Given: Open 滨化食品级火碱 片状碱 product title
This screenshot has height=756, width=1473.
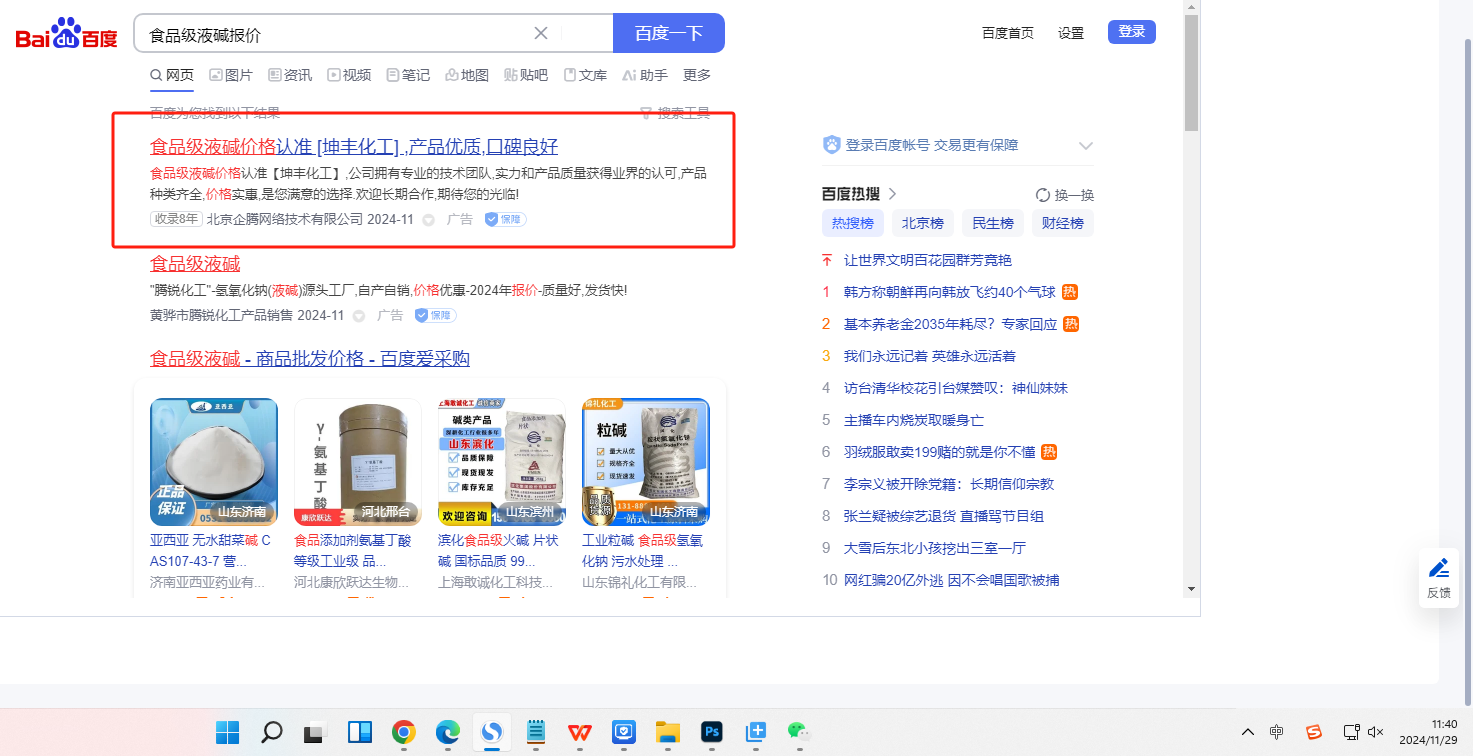Looking at the screenshot, I should pos(498,550).
